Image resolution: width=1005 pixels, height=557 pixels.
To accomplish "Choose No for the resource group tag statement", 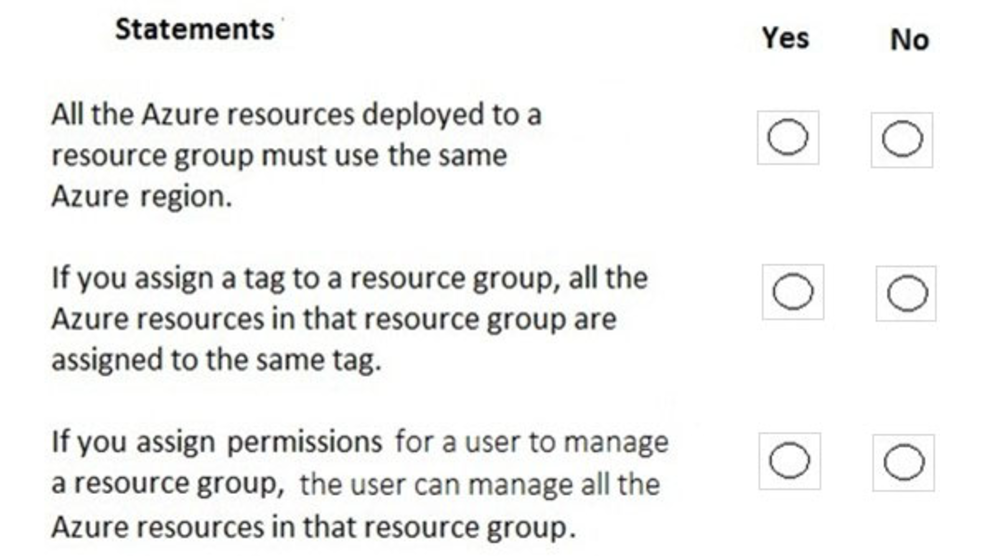I will [x=907, y=294].
